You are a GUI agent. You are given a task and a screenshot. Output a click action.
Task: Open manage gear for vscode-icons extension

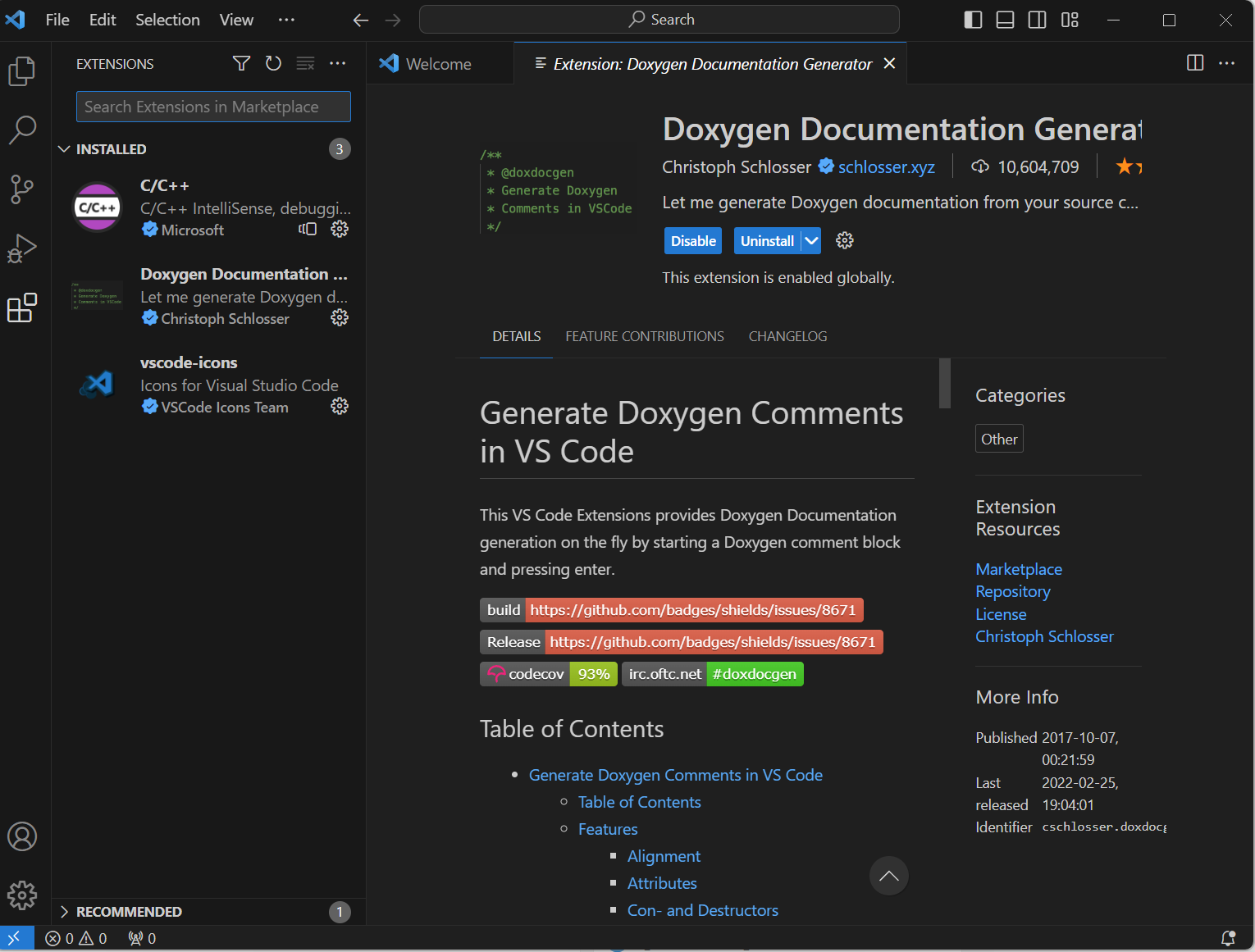(340, 406)
